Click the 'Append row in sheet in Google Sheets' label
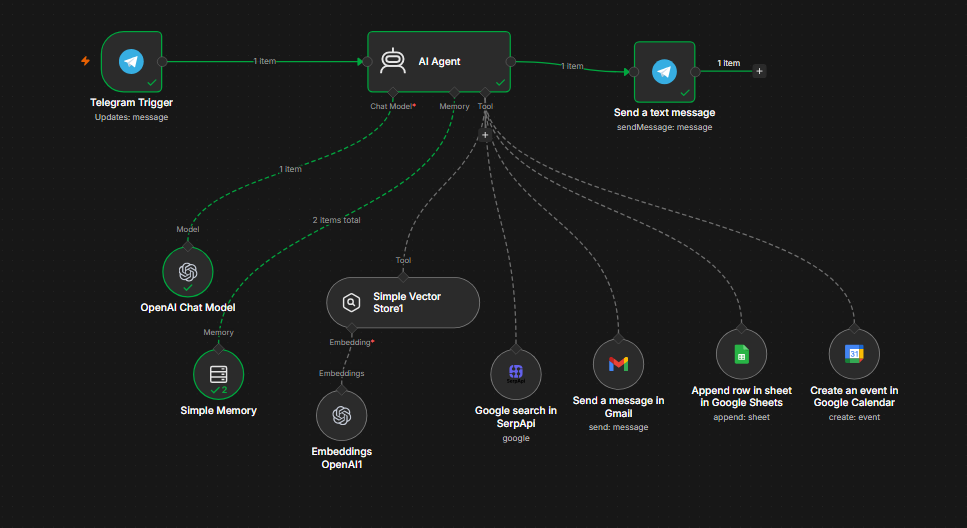 pyautogui.click(x=741, y=397)
